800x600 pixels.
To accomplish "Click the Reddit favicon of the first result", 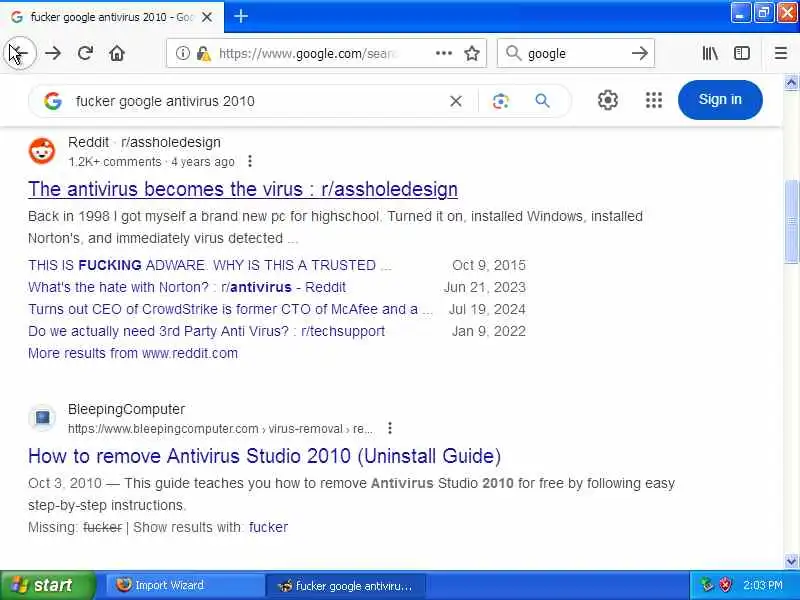I will (42, 151).
